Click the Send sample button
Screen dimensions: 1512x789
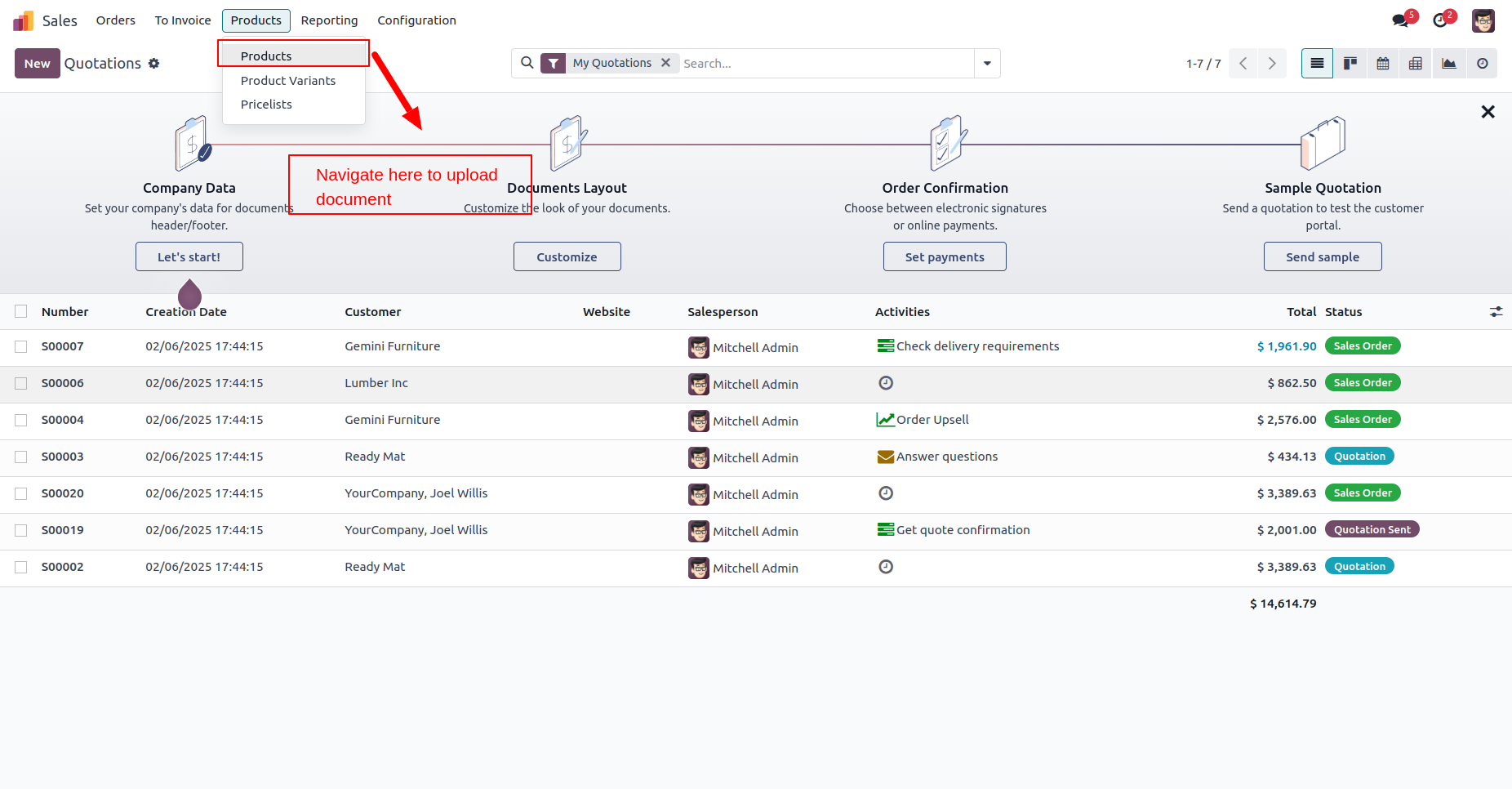coord(1323,256)
